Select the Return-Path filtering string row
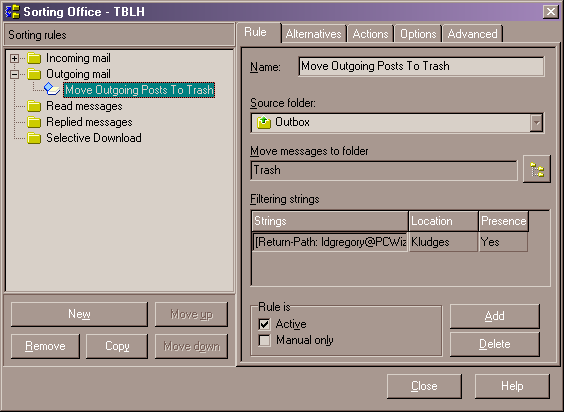Screen dimensions: 564x412 coord(390,242)
